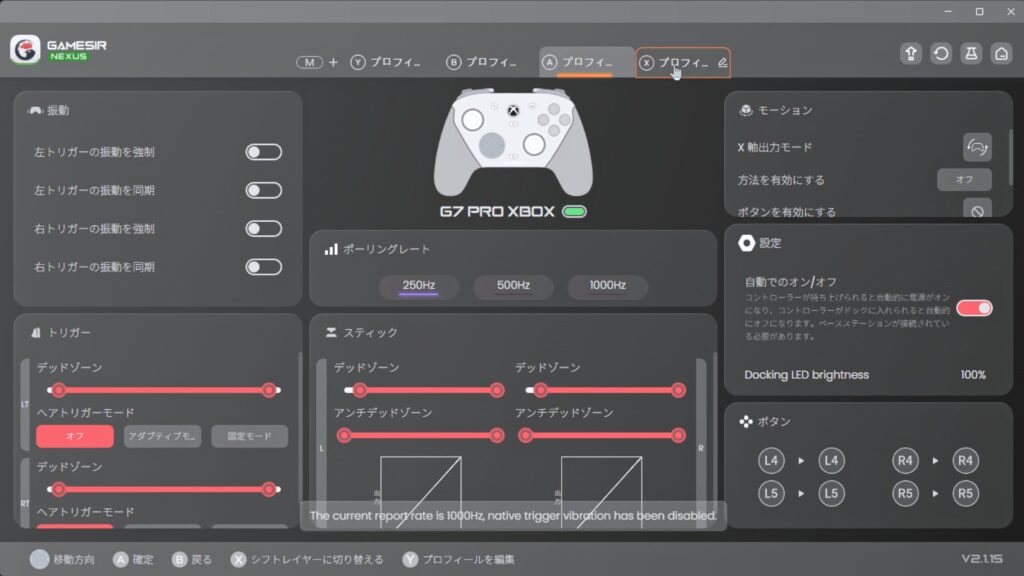This screenshot has height=576, width=1024.
Task: Click the left stick アンチデッドゾーン slider
Action: (420, 436)
